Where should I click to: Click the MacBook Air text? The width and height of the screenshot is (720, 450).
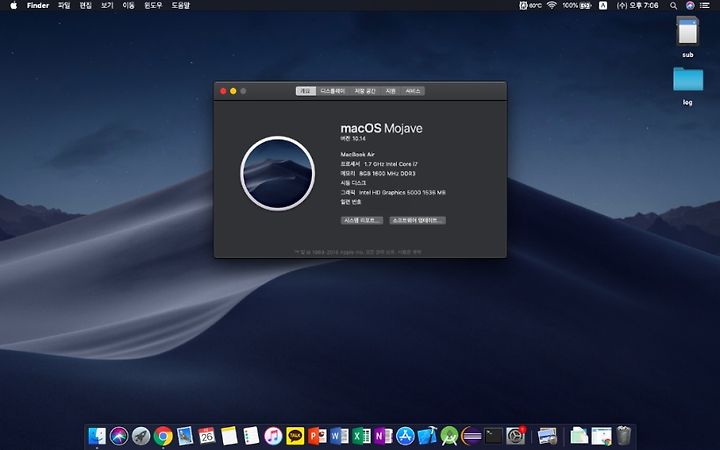357,154
